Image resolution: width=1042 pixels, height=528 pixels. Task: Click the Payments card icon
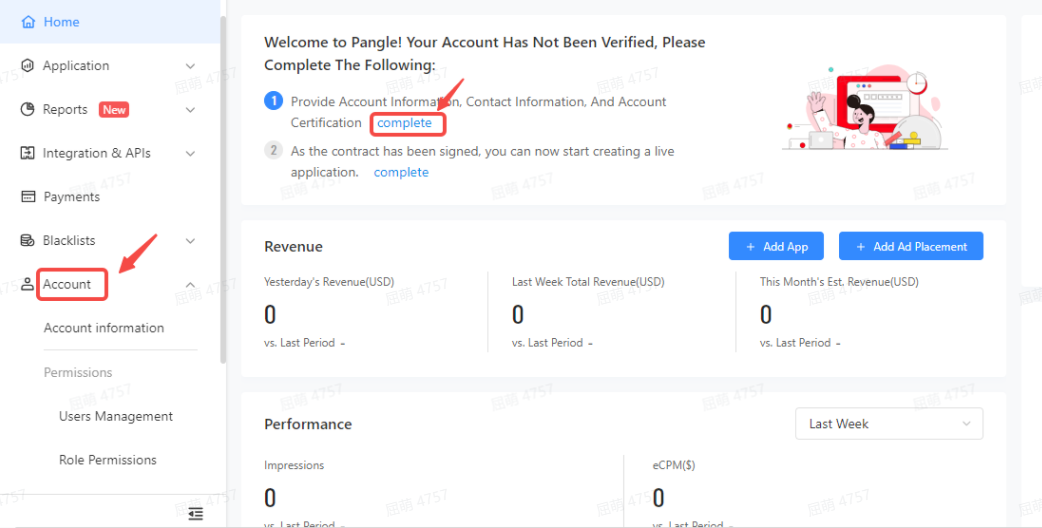[x=28, y=197]
